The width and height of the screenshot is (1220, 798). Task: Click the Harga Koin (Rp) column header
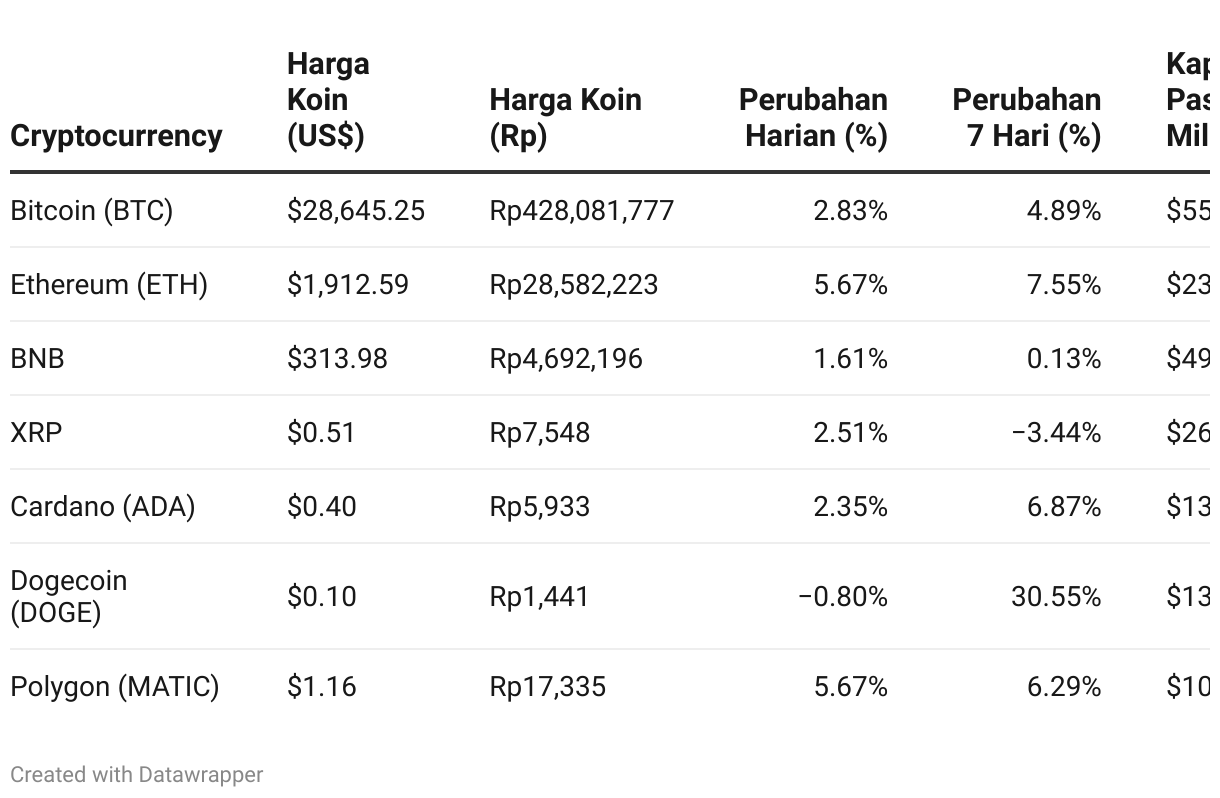565,117
